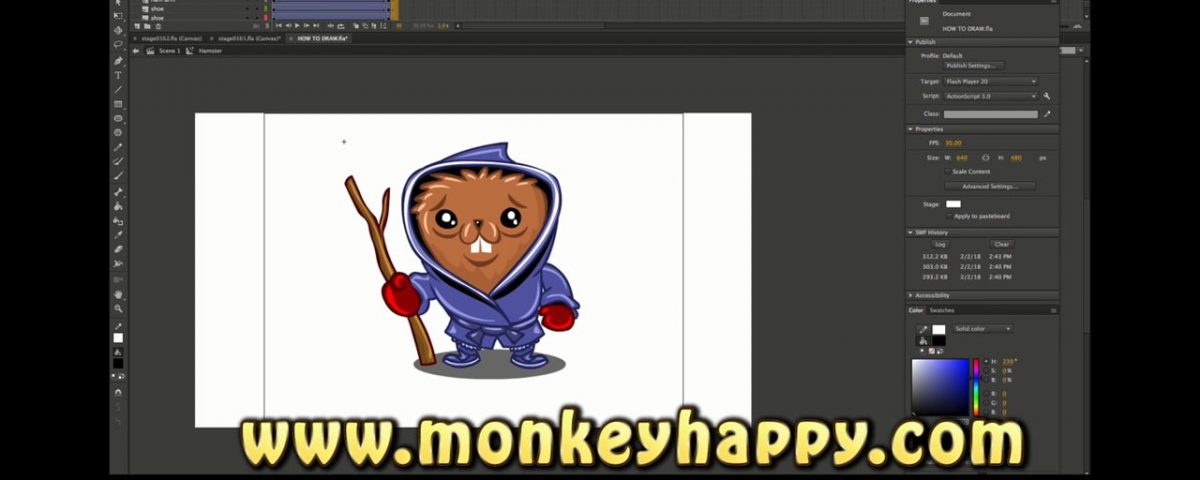
Task: Select the Pen tool
Action: (118, 60)
